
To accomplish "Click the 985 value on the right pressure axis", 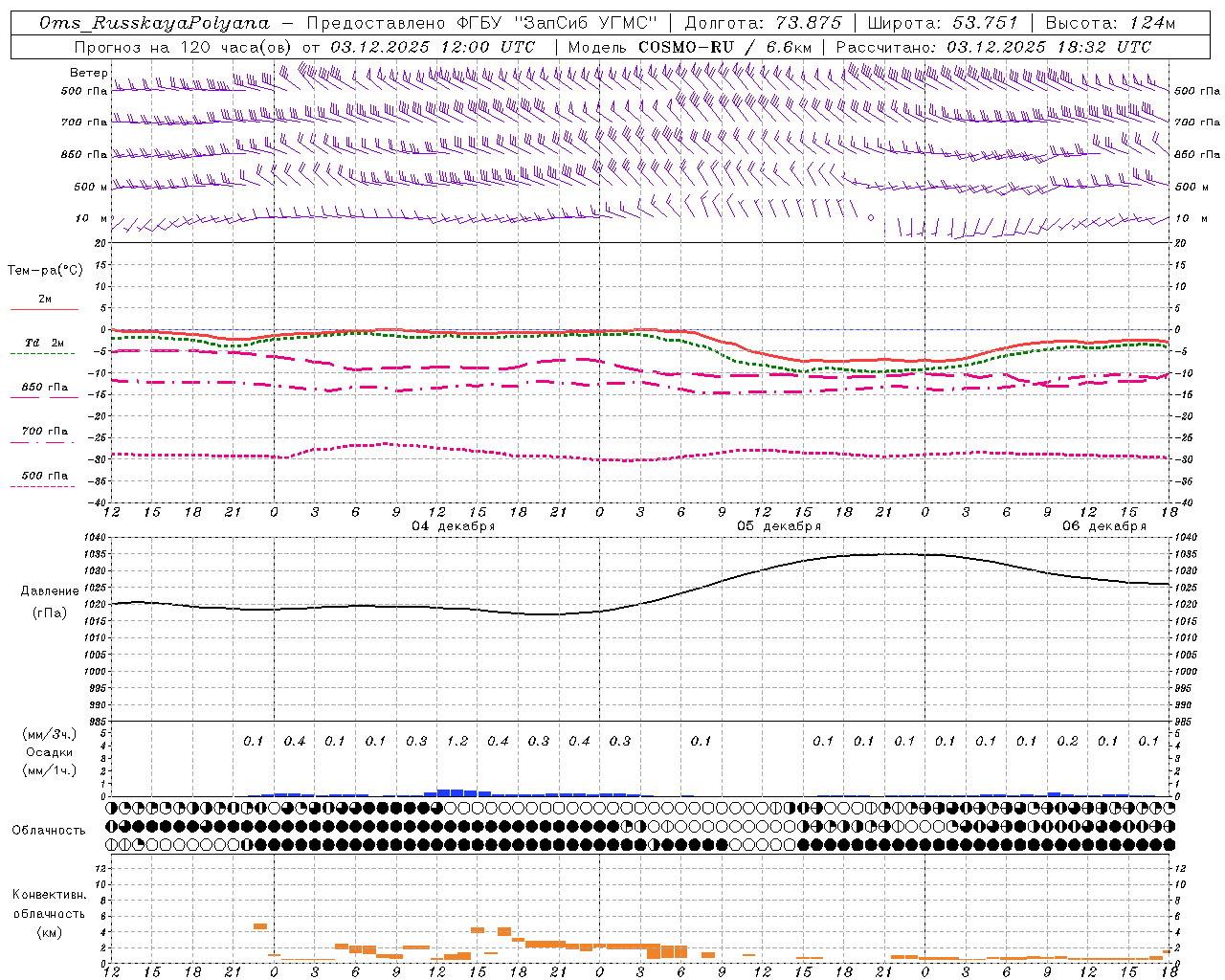I will pyautogui.click(x=1185, y=722).
